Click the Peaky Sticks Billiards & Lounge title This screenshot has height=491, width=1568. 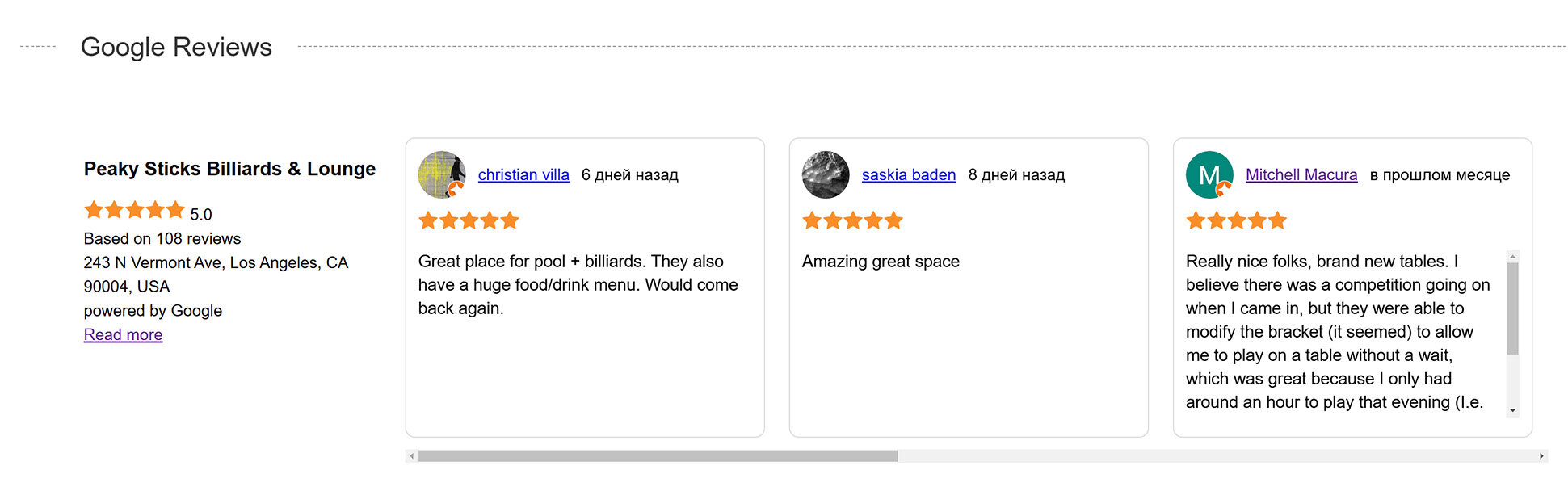pyautogui.click(x=229, y=169)
